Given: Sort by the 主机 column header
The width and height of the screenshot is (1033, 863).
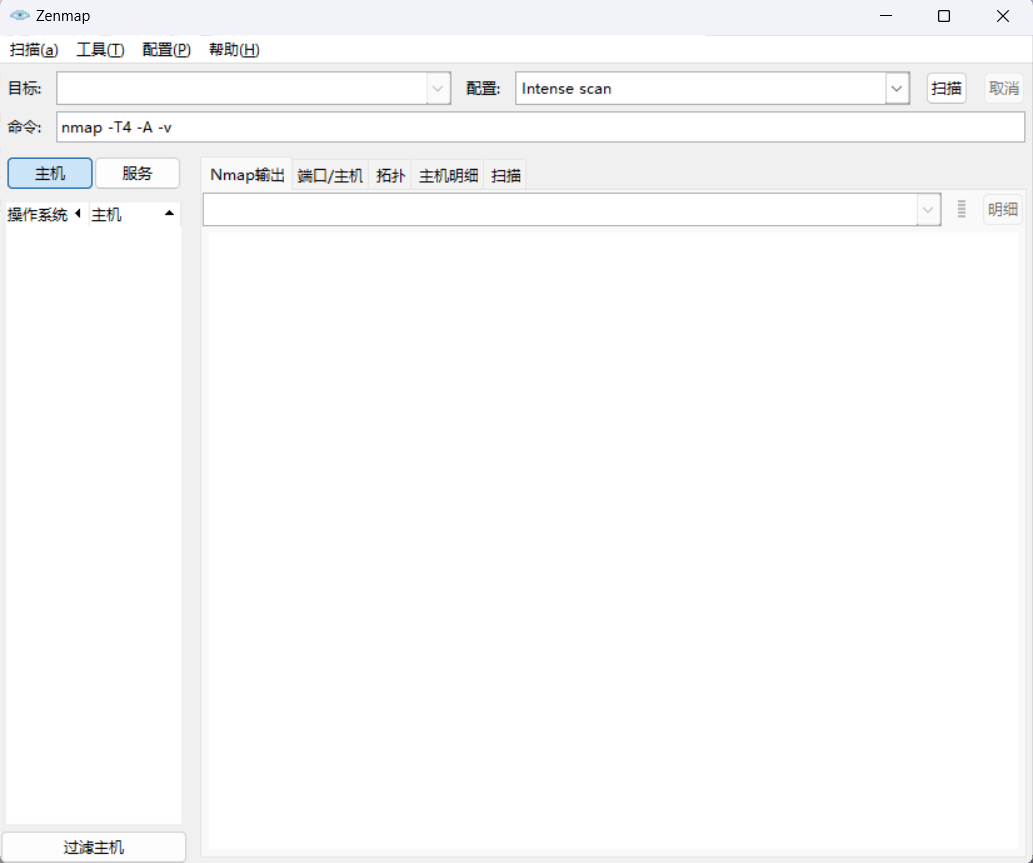Looking at the screenshot, I should (x=134, y=215).
